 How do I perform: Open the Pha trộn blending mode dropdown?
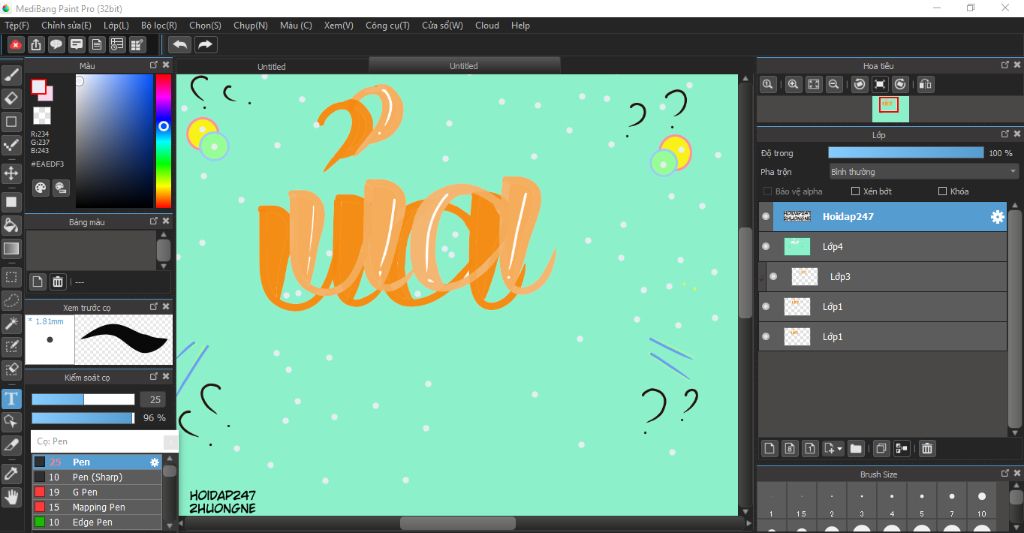click(x=923, y=172)
